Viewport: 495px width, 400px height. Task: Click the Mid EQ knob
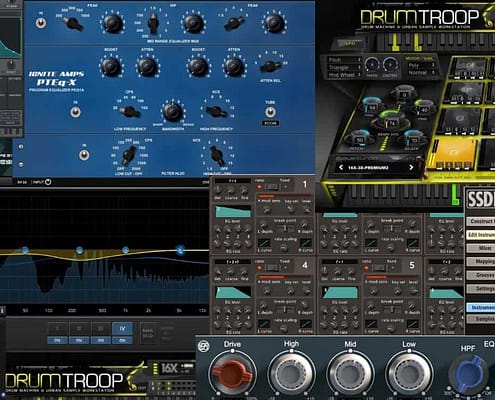350,373
